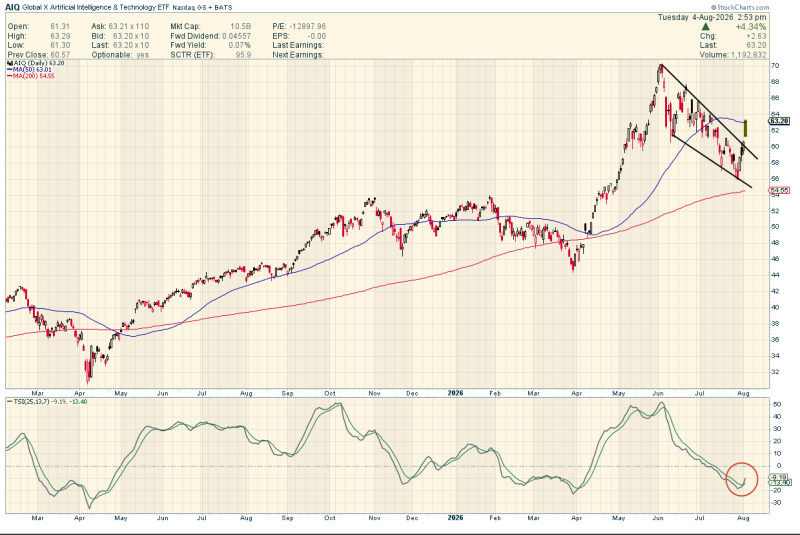
Task: Click the Next Earnings label
Action: pyautogui.click(x=298, y=55)
